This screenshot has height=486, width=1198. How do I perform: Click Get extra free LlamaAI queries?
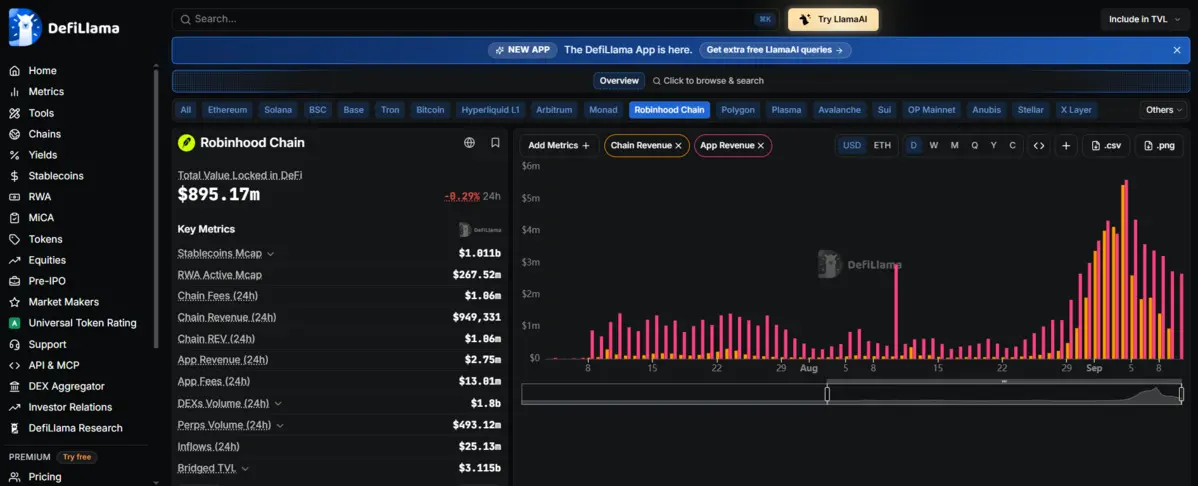775,50
